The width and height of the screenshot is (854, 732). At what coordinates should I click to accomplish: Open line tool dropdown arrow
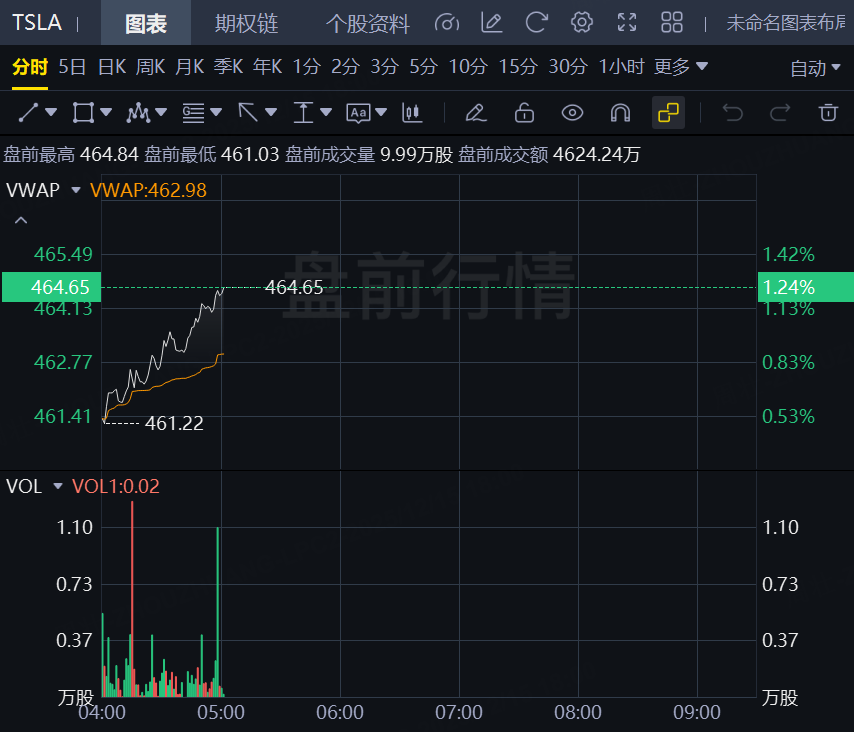pyautogui.click(x=51, y=113)
